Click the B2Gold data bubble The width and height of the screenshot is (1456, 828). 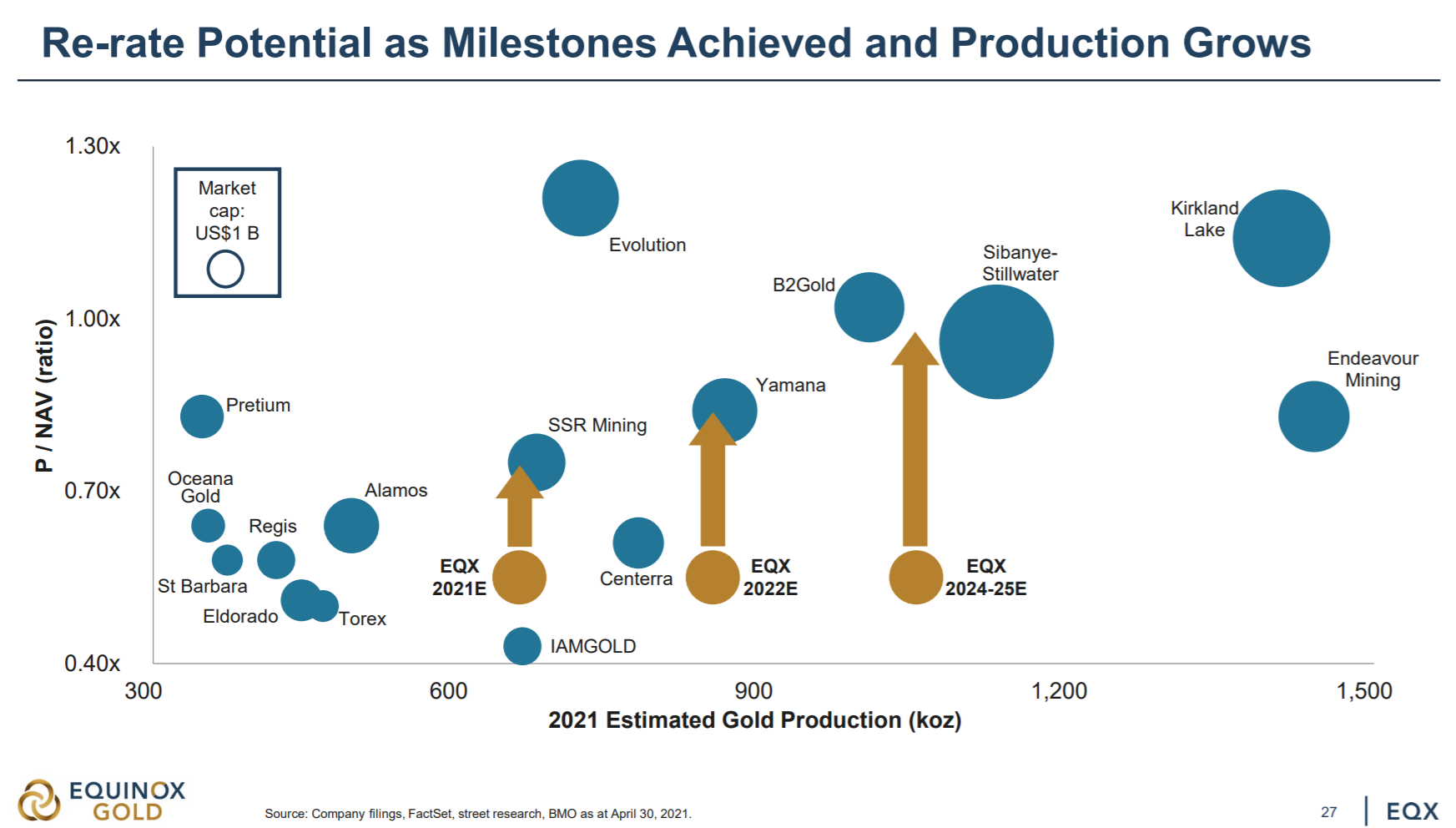tap(869, 307)
